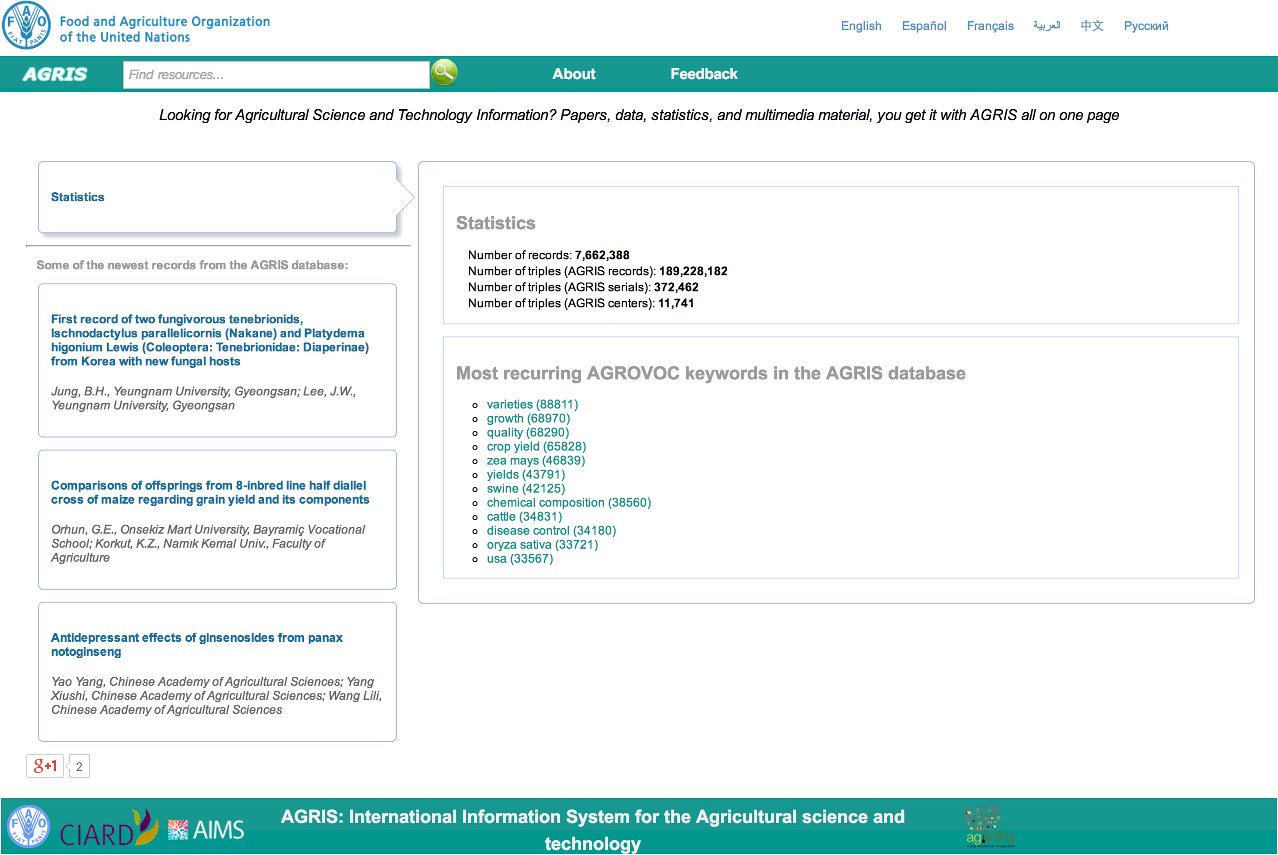1278x855 pixels.
Task: Open the AIMS logo in the footer
Action: (x=206, y=829)
